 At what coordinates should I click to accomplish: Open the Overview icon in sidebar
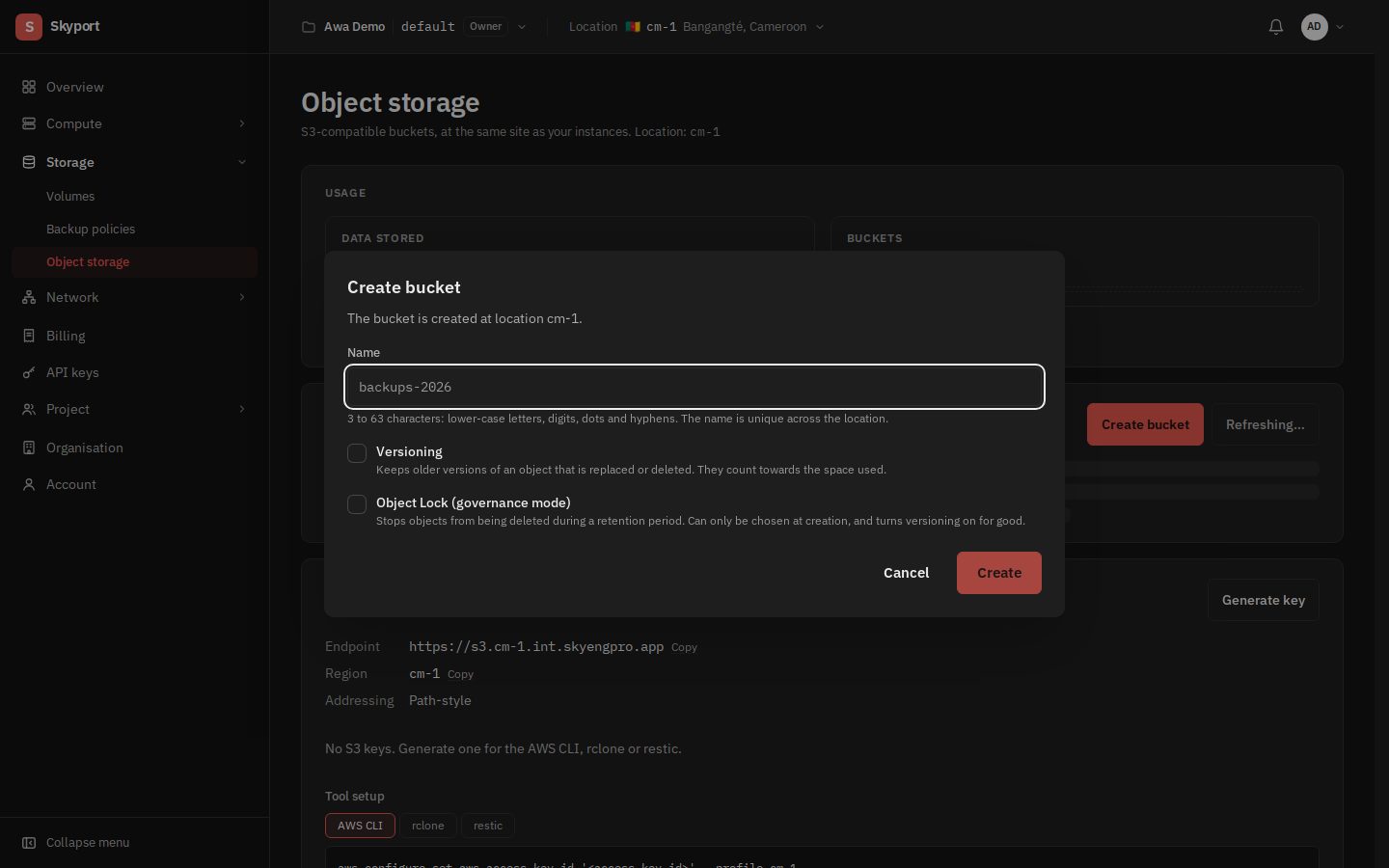tap(29, 87)
